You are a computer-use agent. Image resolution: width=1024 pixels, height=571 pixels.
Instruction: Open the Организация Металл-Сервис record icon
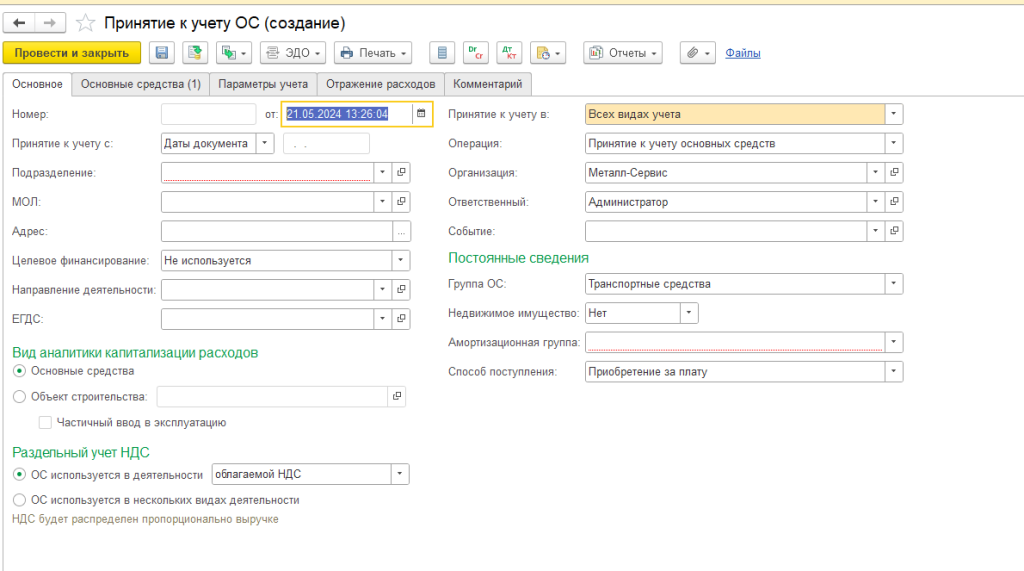pyautogui.click(x=894, y=173)
